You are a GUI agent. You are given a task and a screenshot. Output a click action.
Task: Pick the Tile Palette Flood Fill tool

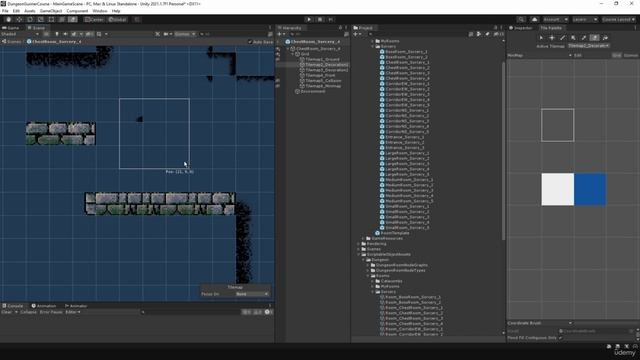click(x=605, y=38)
